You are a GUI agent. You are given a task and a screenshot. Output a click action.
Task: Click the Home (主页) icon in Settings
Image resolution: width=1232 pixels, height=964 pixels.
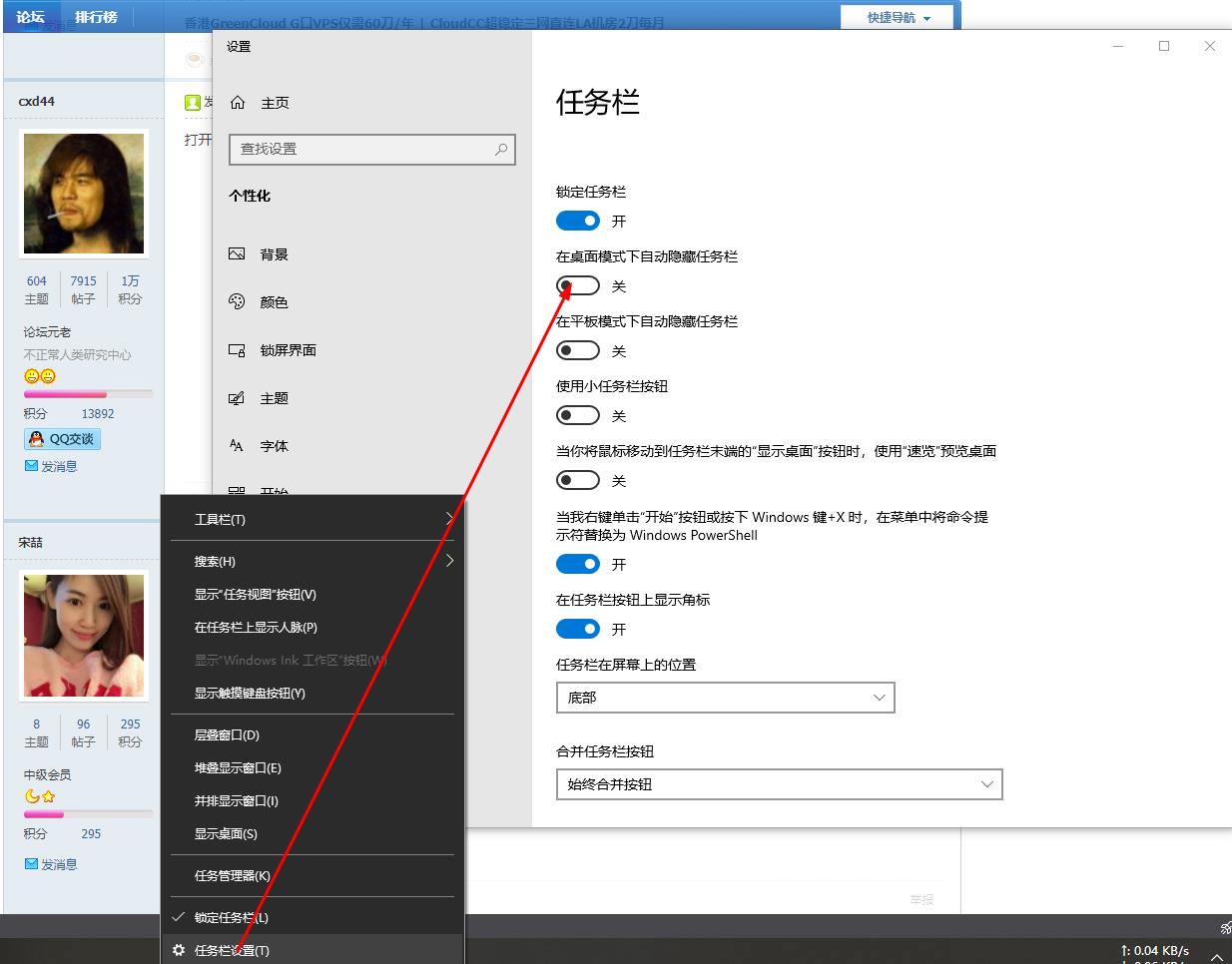pyautogui.click(x=238, y=103)
